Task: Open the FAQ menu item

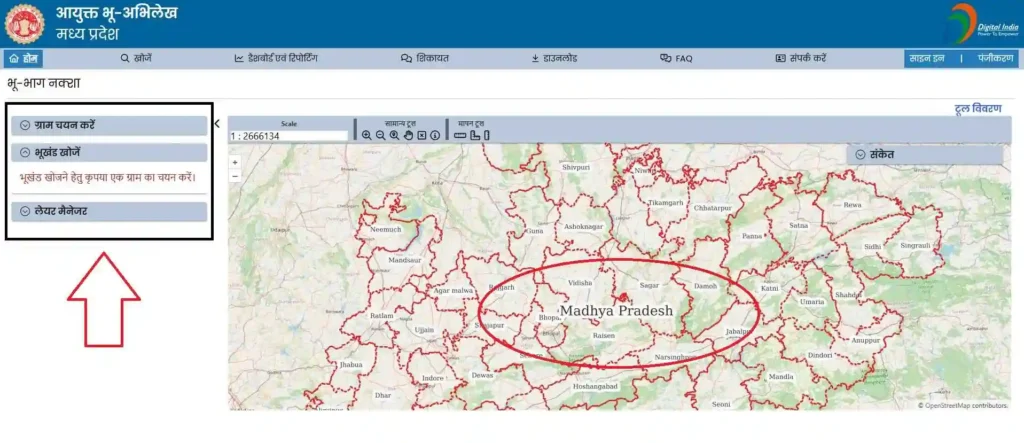Action: pos(677,59)
